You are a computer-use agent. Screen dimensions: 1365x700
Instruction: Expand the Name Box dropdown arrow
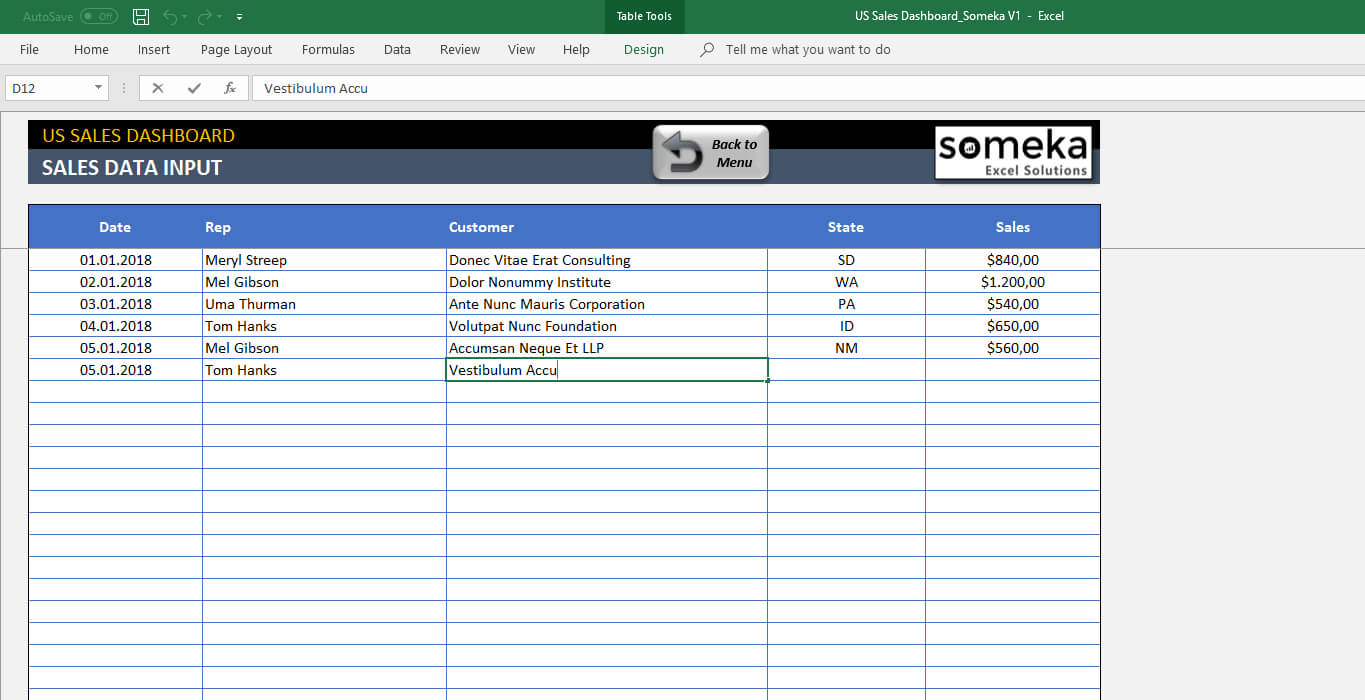[98, 88]
